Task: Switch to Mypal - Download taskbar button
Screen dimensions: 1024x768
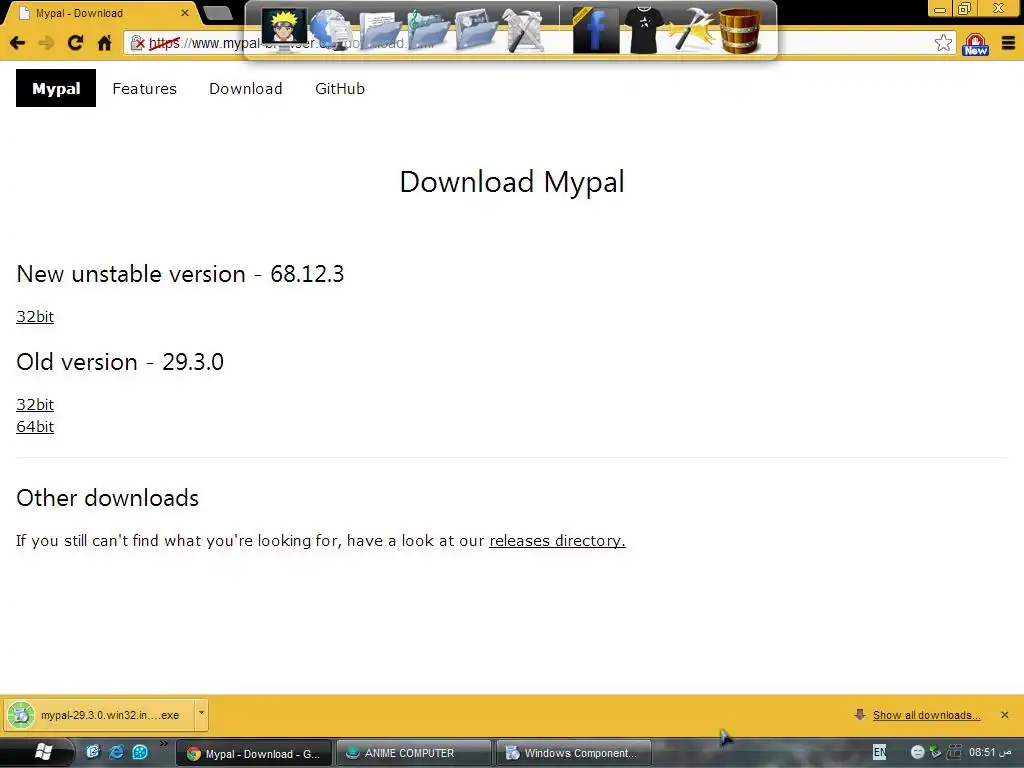Action: click(253, 754)
